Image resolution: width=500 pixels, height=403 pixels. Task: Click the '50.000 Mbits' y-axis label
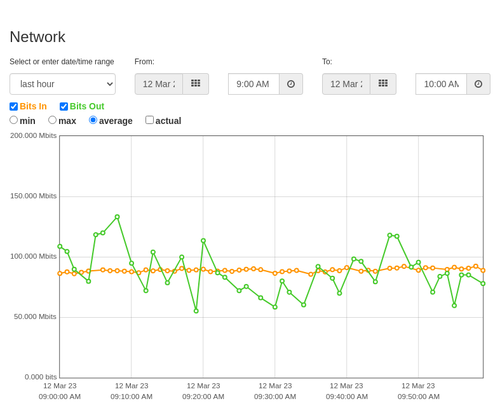tap(35, 316)
